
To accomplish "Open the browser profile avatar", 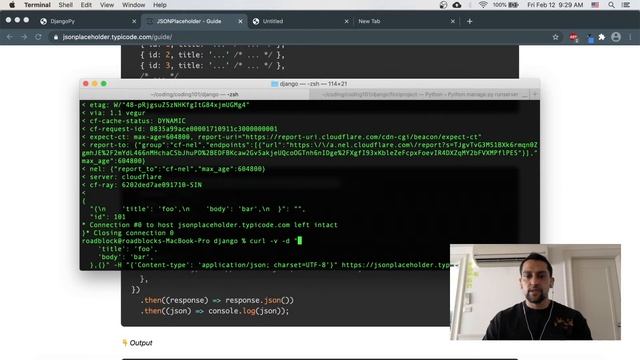I will pos(616,37).
